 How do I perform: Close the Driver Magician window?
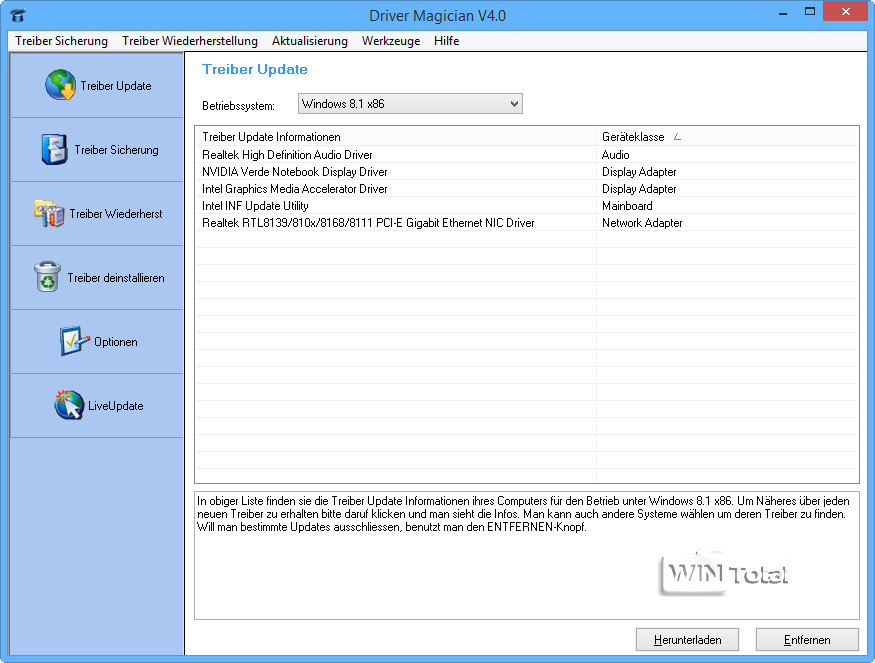pos(845,12)
